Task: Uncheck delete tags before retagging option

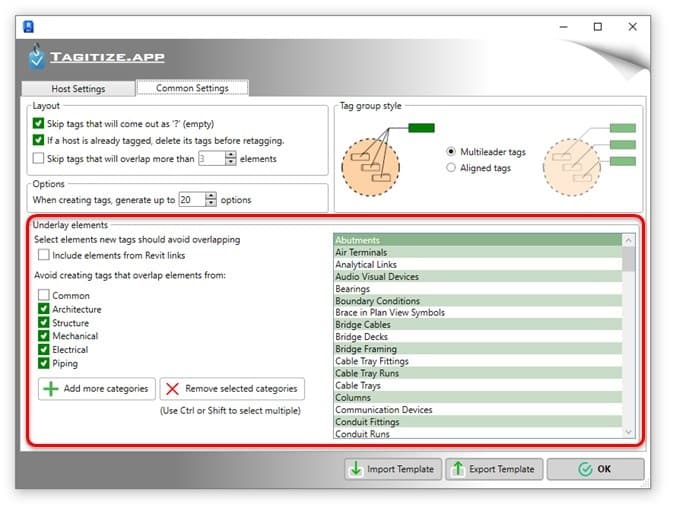Action: pyautogui.click(x=38, y=140)
